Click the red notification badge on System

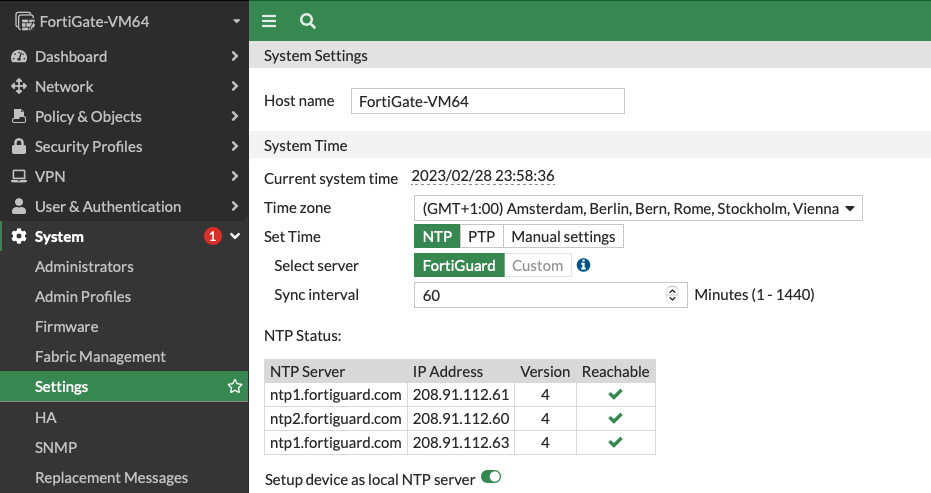(212, 237)
